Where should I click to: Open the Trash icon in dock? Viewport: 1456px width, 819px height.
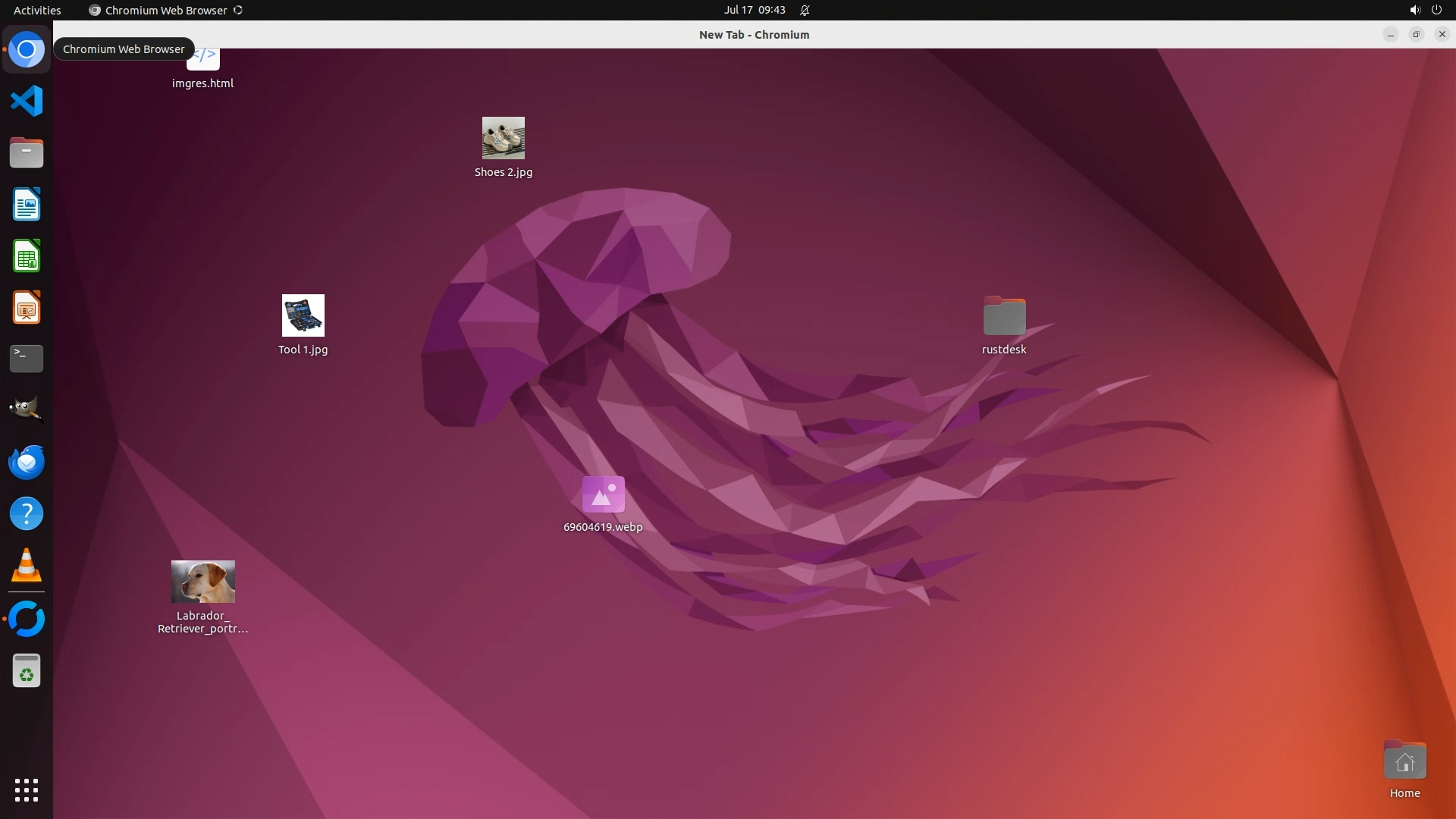[27, 671]
